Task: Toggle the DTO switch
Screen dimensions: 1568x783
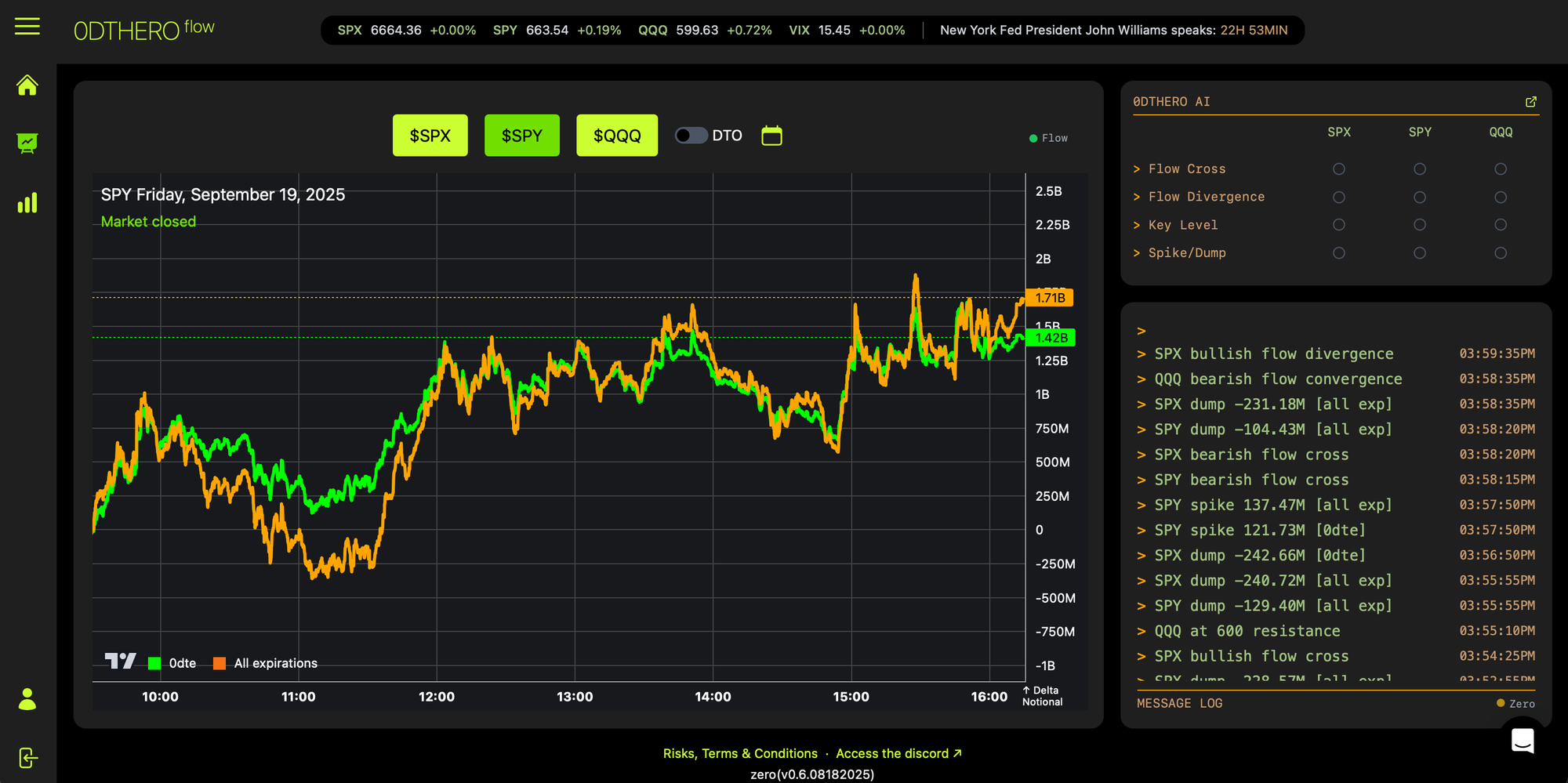Action: 691,136
